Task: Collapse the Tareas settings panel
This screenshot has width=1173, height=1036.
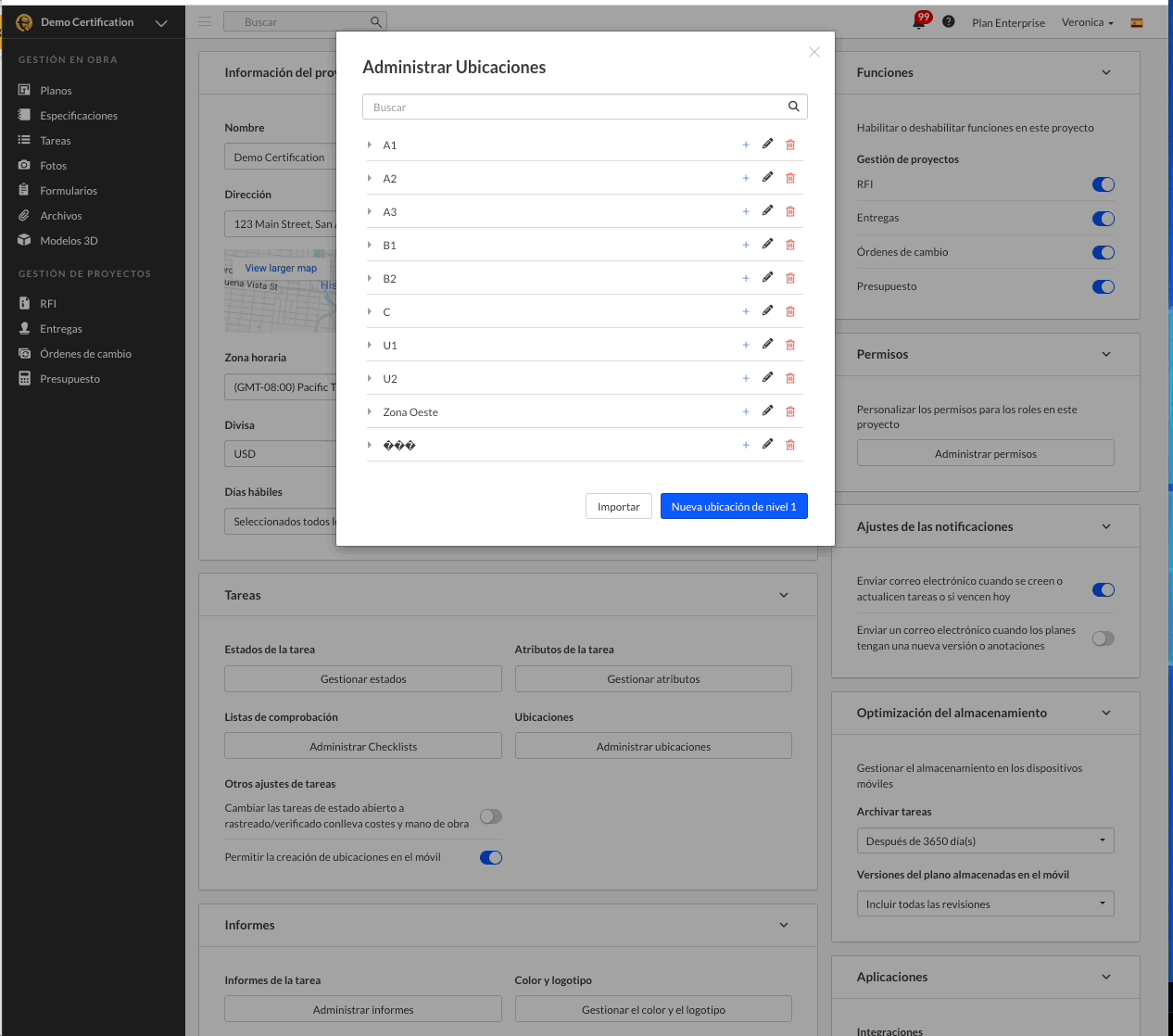Action: (x=784, y=595)
